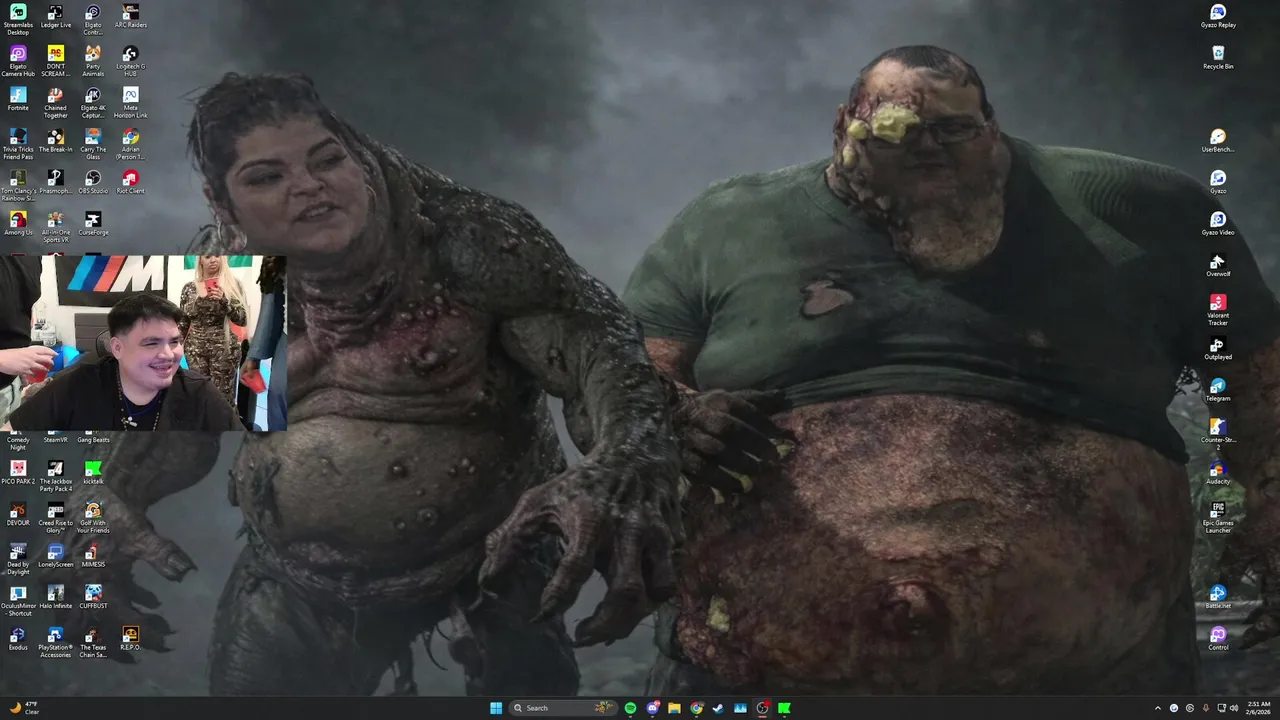The image size is (1280, 720).
Task: Select the Party Animals corgi icon
Action: tap(93, 61)
